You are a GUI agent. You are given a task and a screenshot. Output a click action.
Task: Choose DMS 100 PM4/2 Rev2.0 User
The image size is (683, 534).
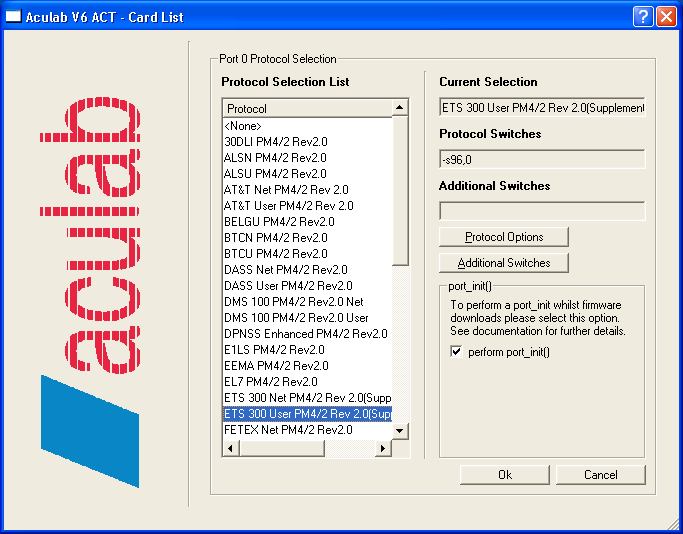308,318
